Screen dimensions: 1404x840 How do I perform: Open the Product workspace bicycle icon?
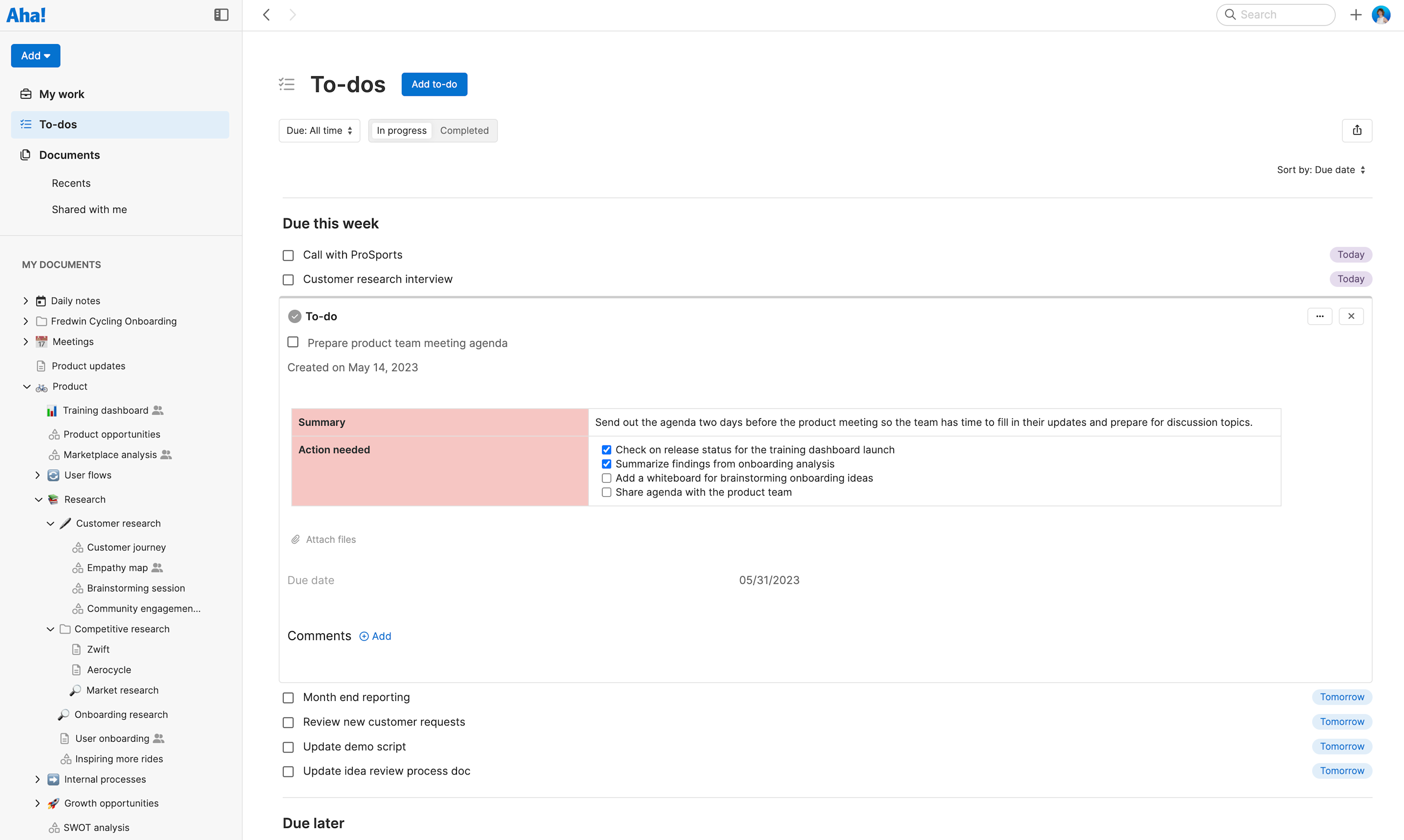point(41,387)
